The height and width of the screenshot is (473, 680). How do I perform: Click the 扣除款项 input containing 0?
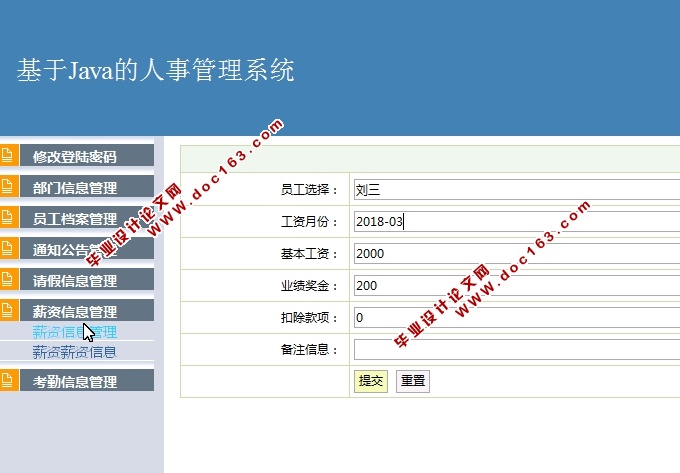tap(517, 318)
